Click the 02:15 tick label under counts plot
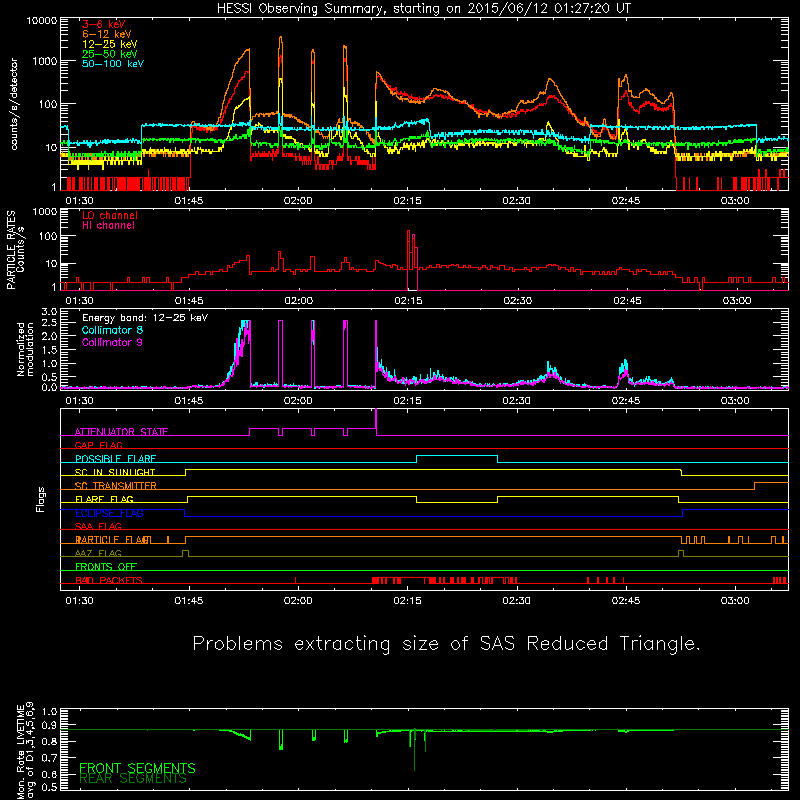The image size is (800, 800). pyautogui.click(x=407, y=201)
